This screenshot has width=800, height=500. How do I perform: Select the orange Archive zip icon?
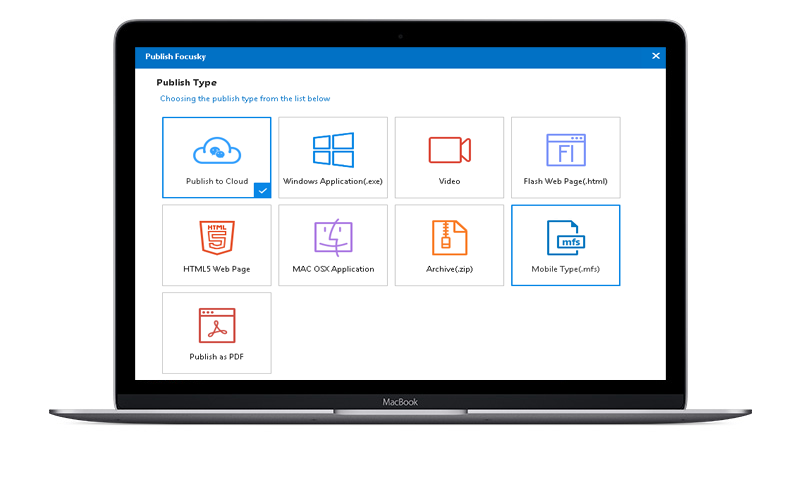(449, 238)
